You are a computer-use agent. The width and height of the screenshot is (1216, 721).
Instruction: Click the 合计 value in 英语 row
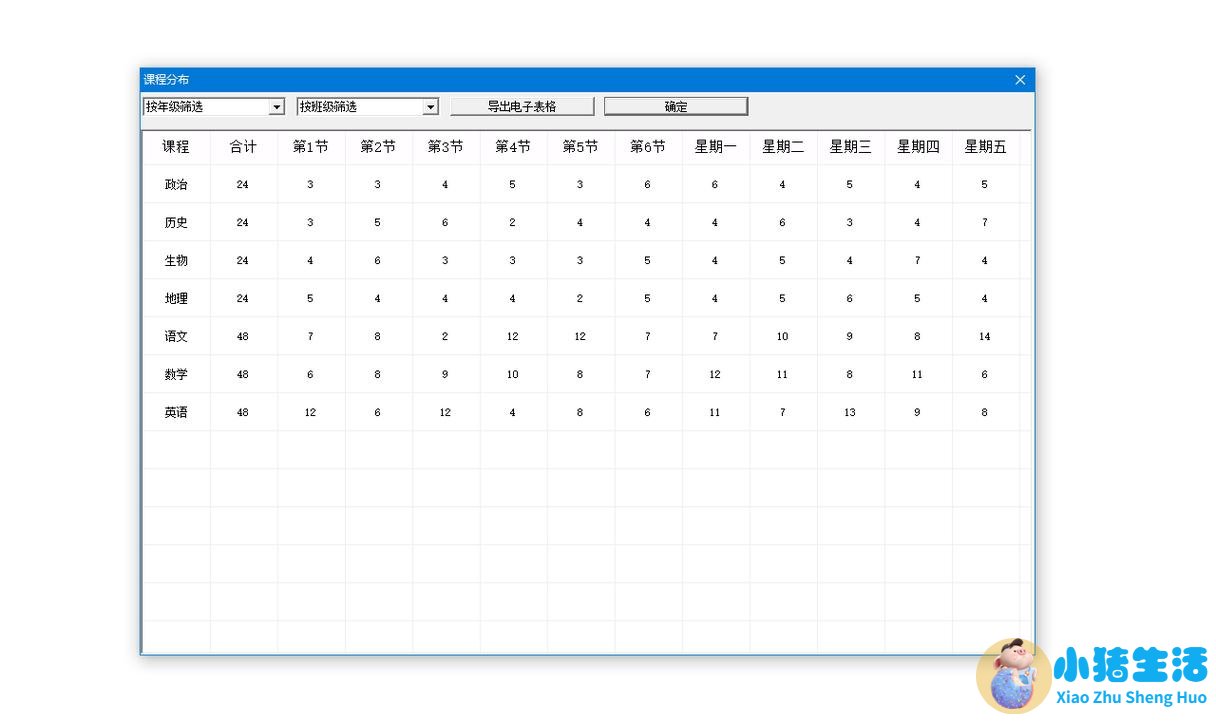243,412
